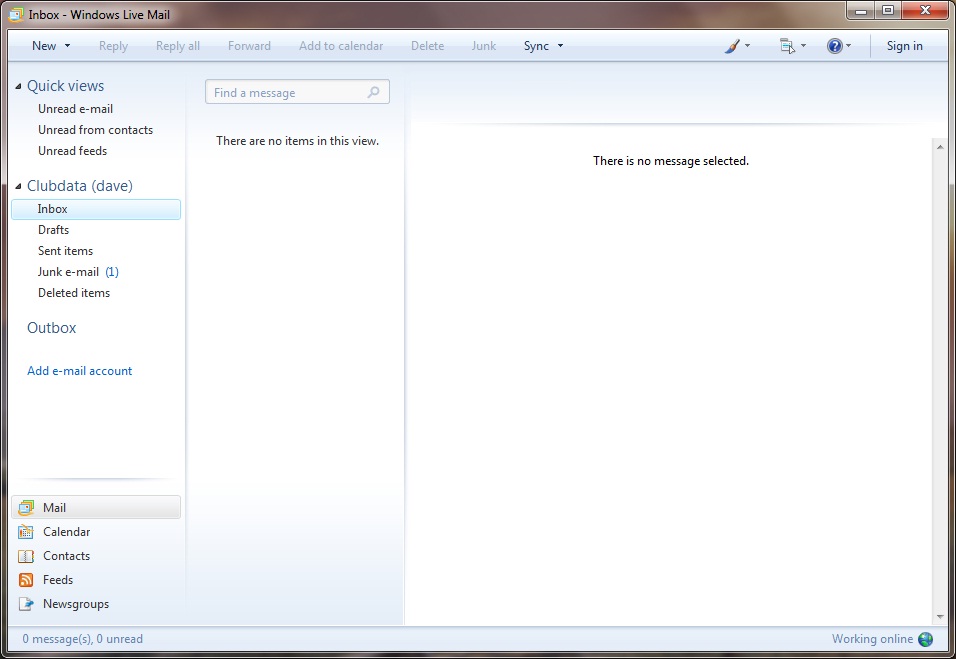Click Reply in the toolbar
The width and height of the screenshot is (956, 659).
click(x=113, y=46)
